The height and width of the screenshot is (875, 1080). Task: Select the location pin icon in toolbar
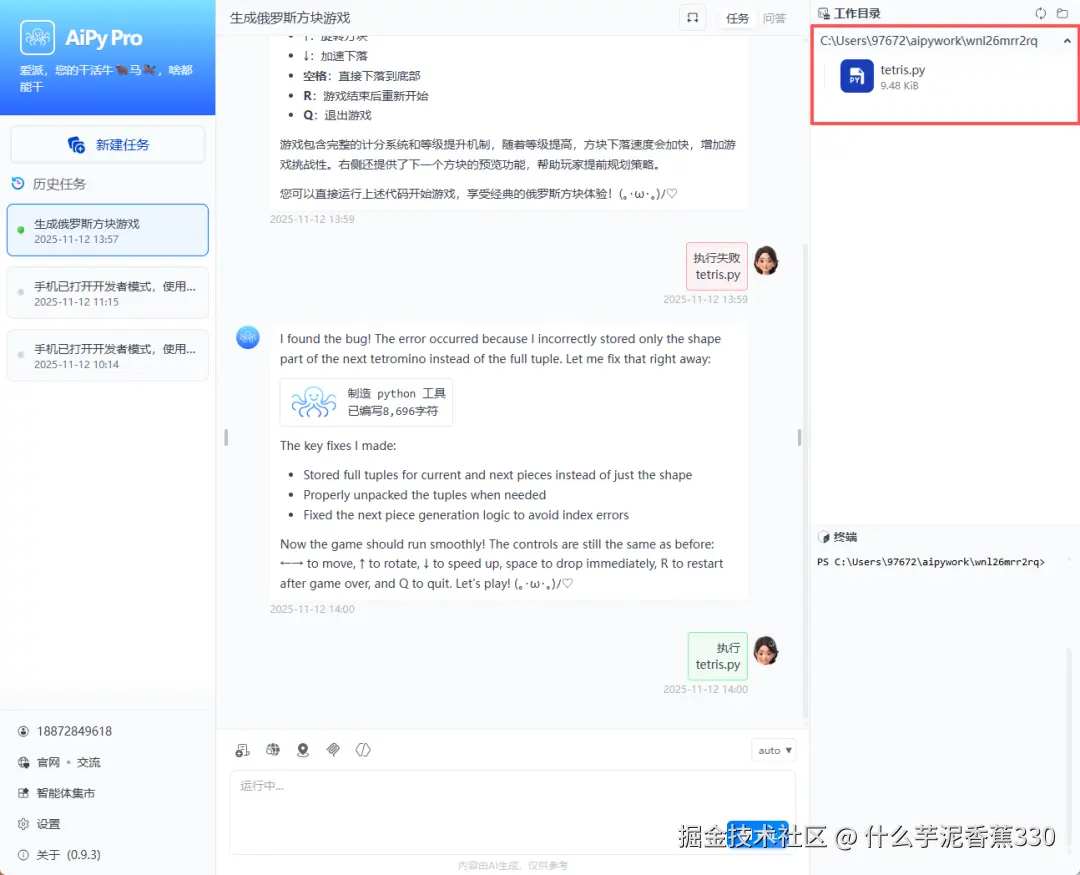[x=303, y=750]
